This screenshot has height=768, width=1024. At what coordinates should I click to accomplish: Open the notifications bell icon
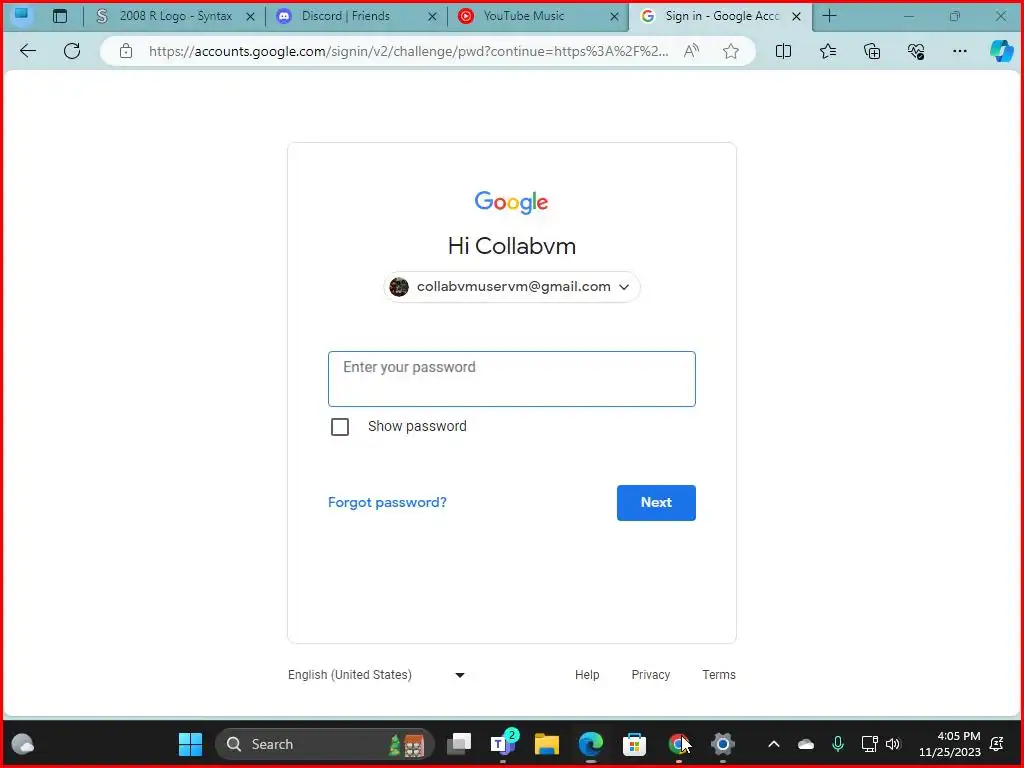(x=997, y=744)
